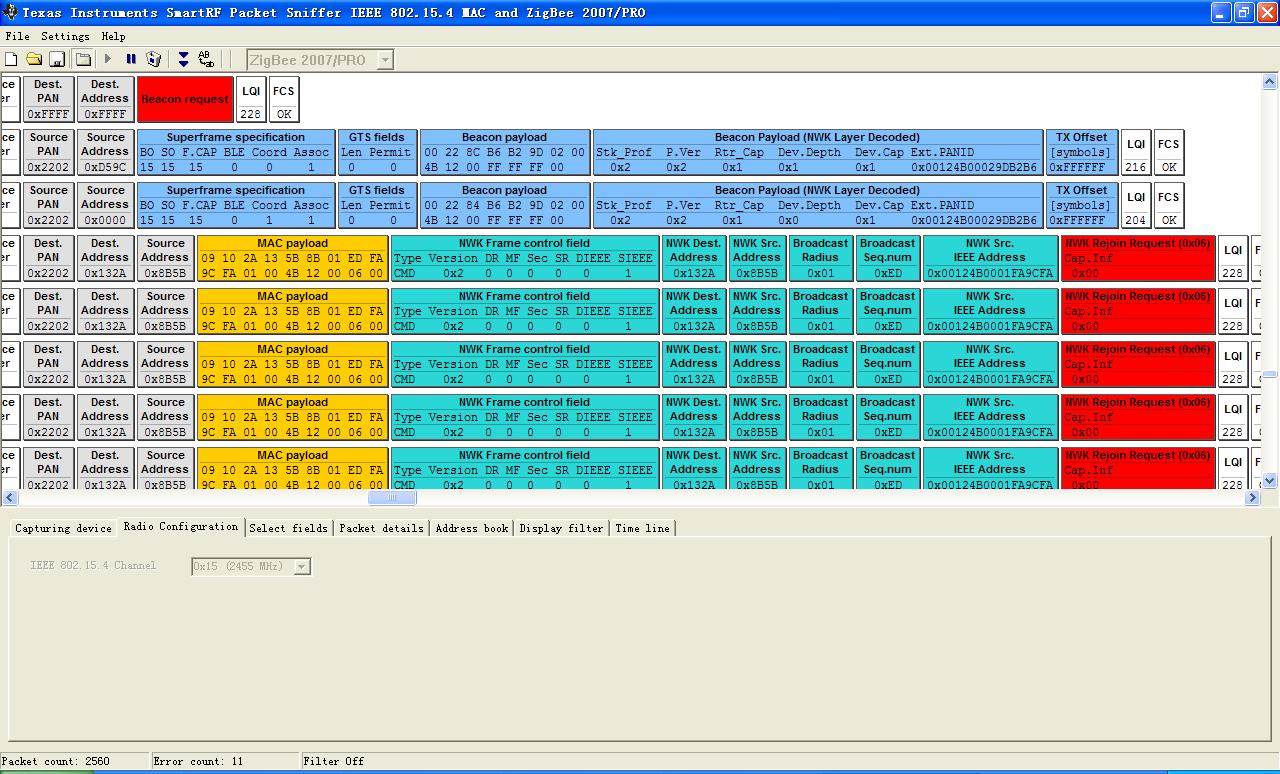Click the Dest. Address 0xFFFF field
Image resolution: width=1280 pixels, height=774 pixels.
click(105, 99)
